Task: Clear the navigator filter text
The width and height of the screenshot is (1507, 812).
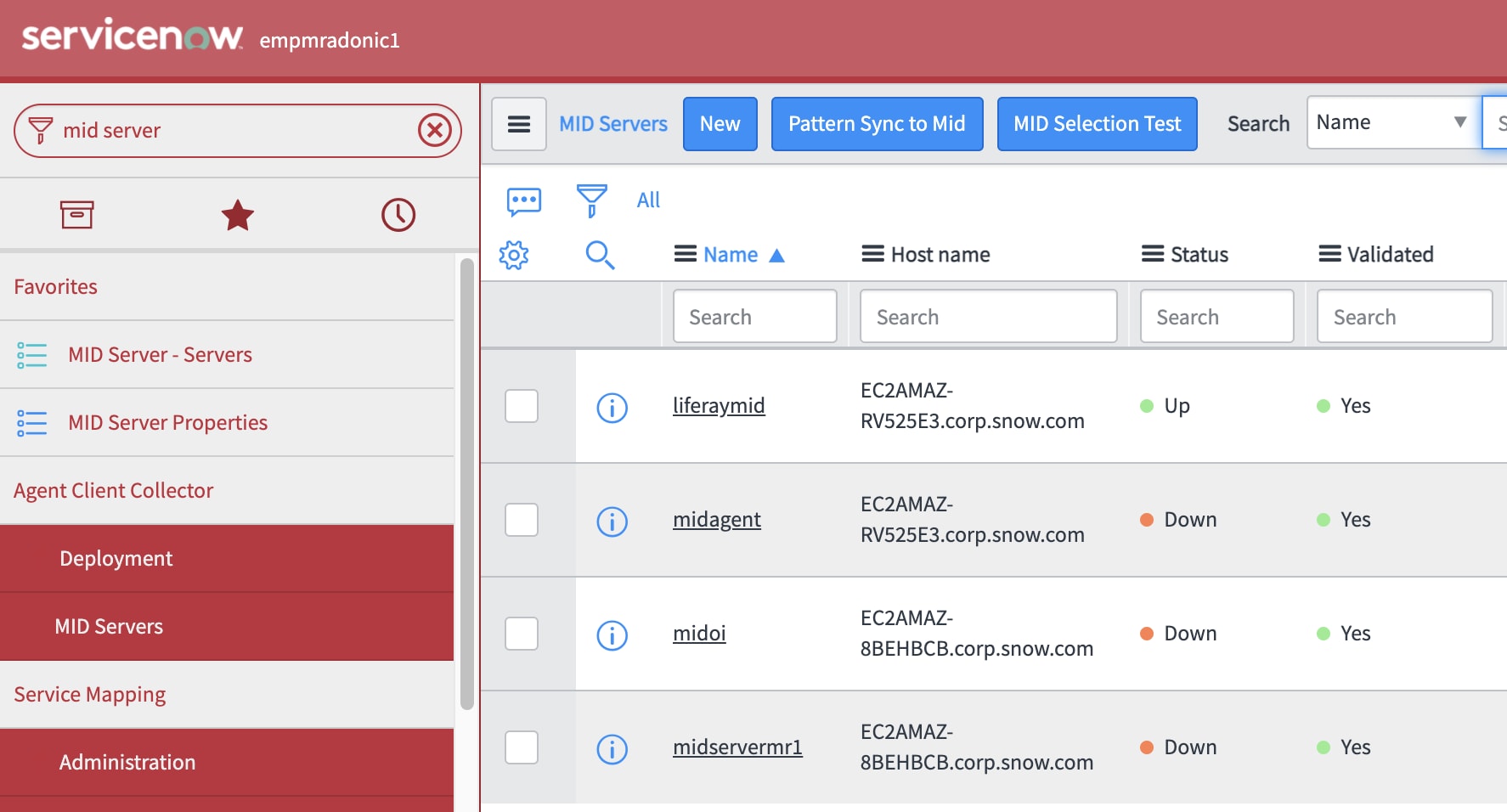Action: (x=435, y=131)
